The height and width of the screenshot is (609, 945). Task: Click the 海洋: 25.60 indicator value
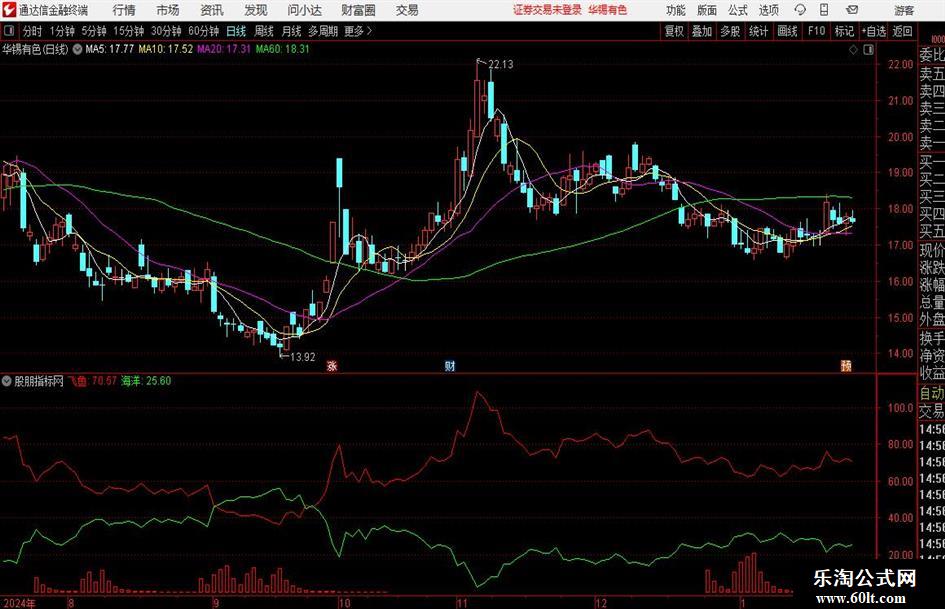point(146,381)
